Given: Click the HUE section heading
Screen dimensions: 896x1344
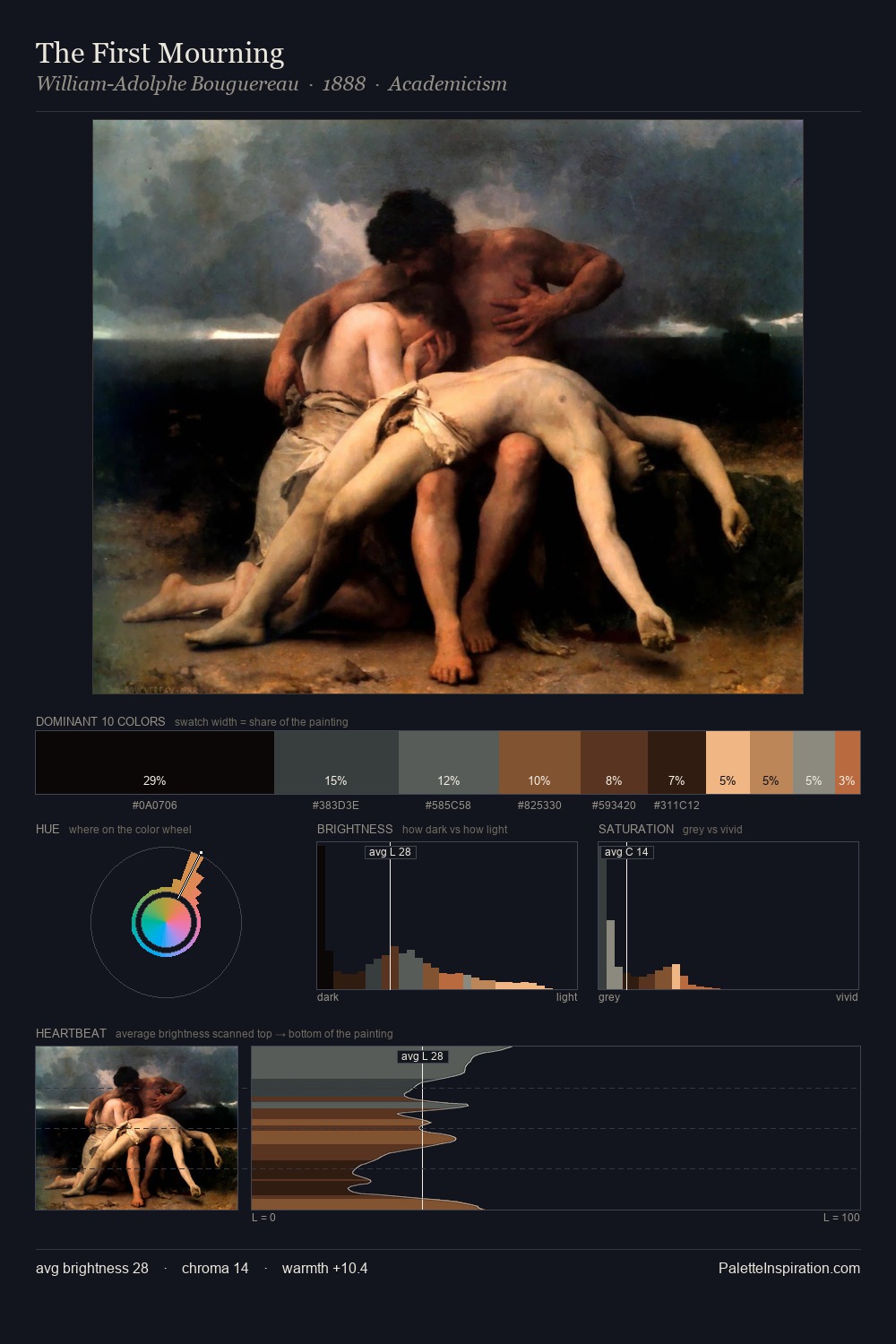Looking at the screenshot, I should coord(47,829).
